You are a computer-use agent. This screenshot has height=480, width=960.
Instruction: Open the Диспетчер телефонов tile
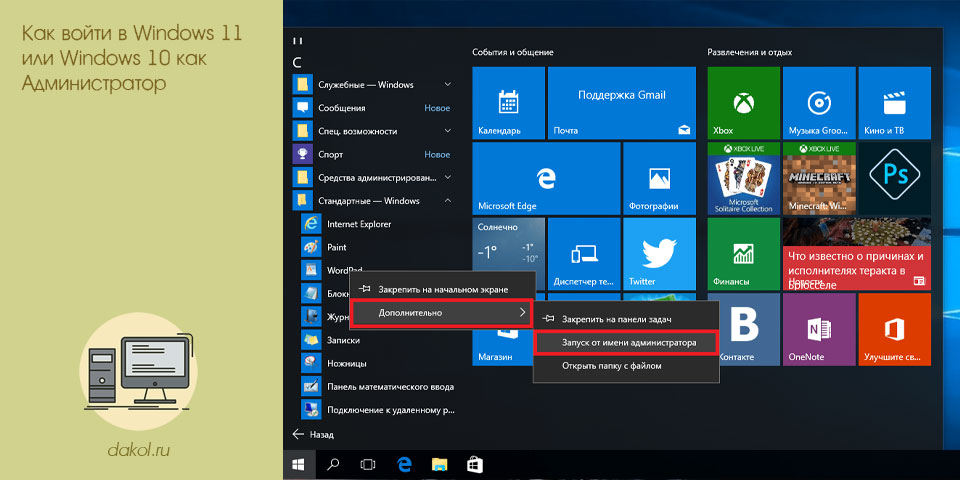point(583,253)
